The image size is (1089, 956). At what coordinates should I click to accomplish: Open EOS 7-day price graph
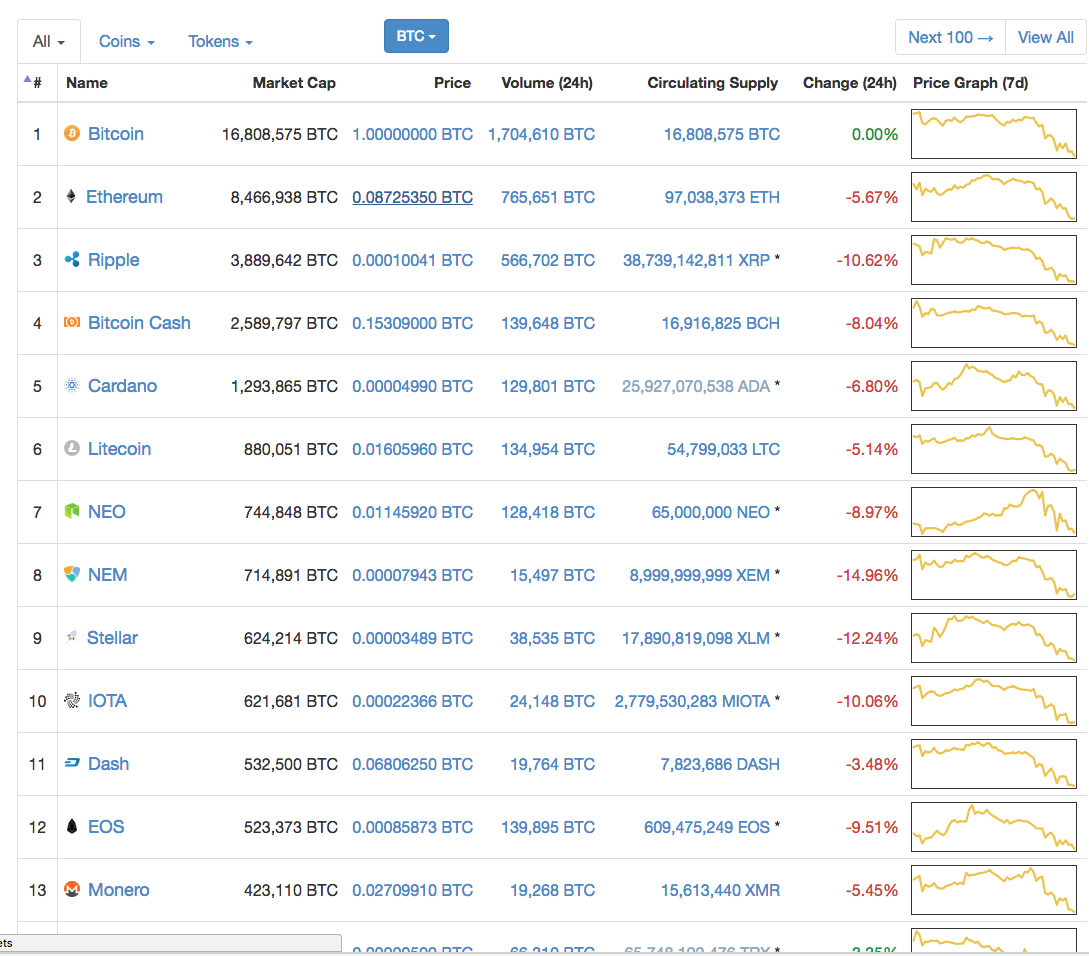click(994, 827)
